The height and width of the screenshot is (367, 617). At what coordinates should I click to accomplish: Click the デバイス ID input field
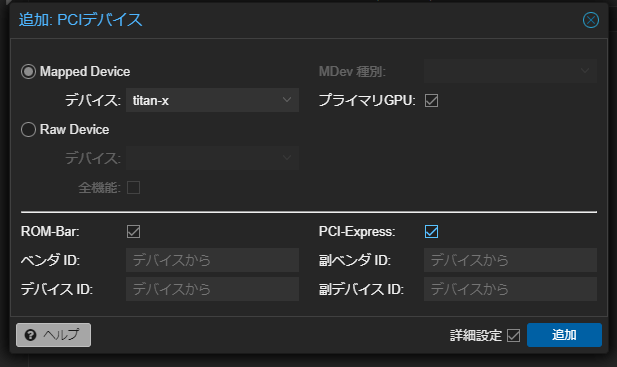point(212,289)
